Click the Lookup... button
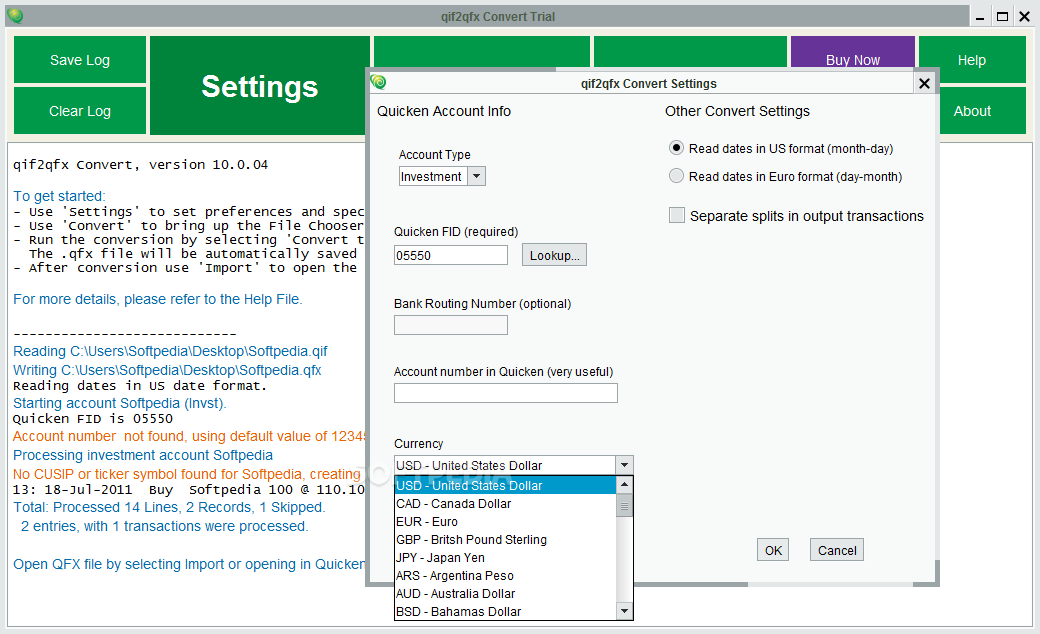The height and width of the screenshot is (634, 1040). point(554,255)
